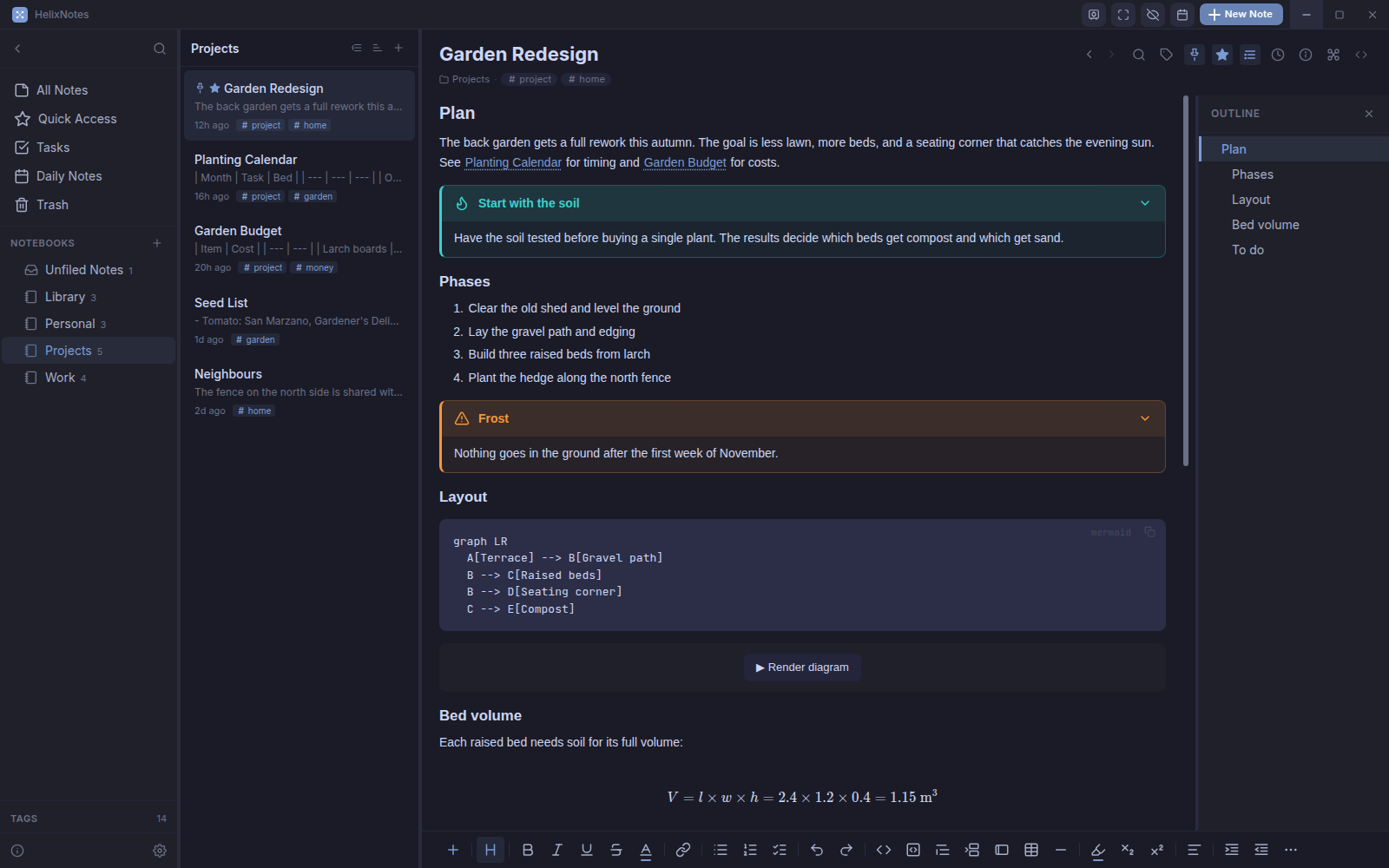This screenshot has width=1389, height=868.
Task: Open the heading level dropdown H
Action: [x=490, y=850]
